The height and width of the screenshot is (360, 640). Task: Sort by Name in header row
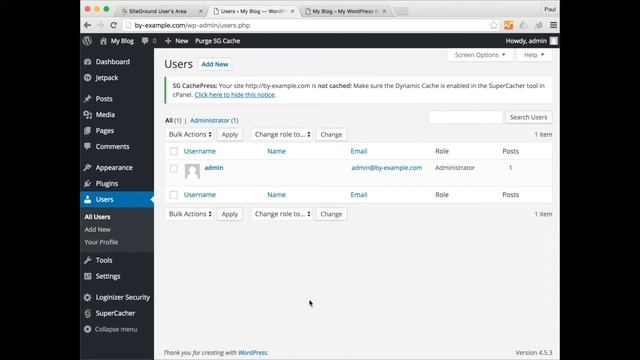click(x=276, y=151)
